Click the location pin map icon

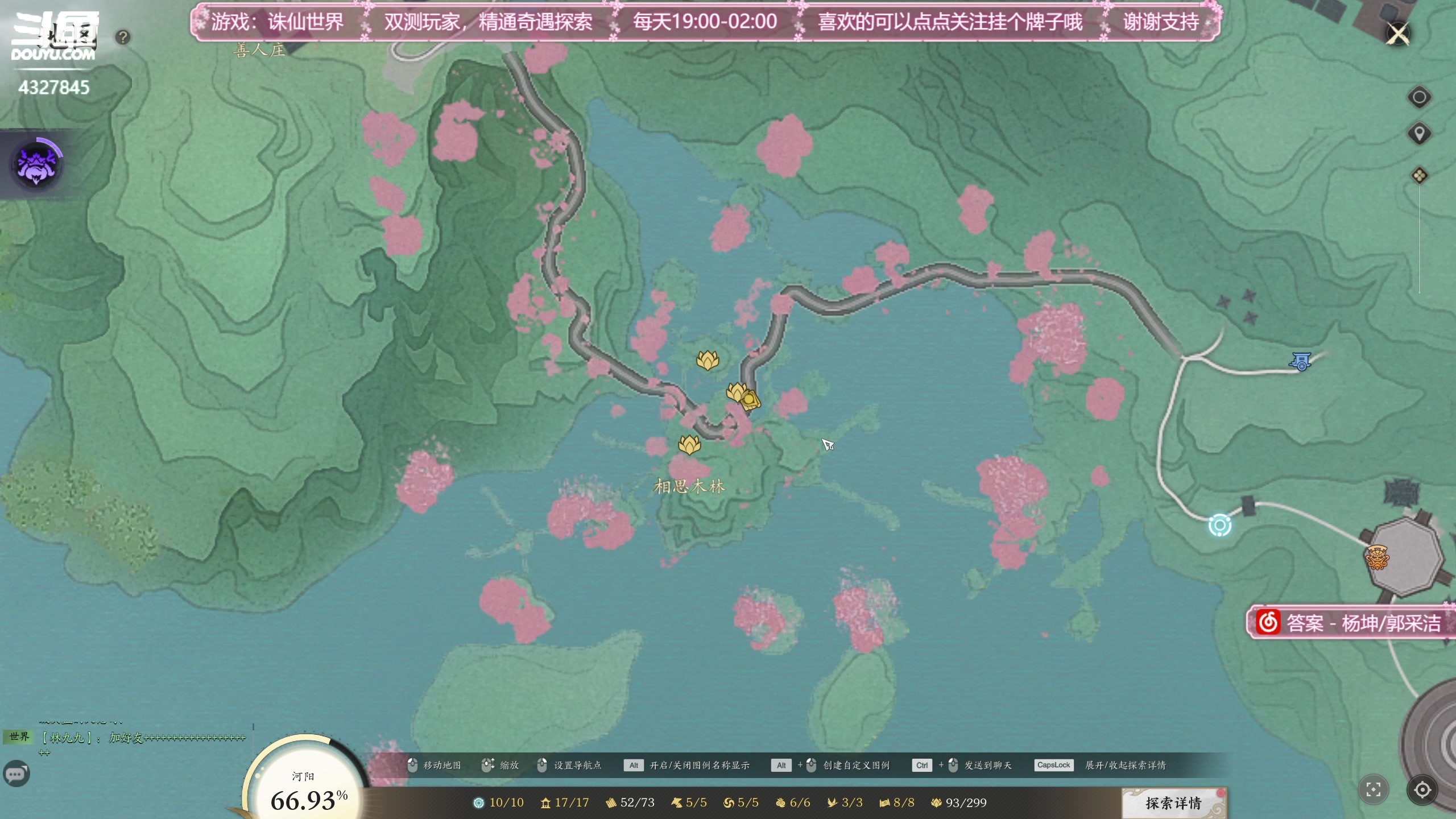coord(1419,134)
